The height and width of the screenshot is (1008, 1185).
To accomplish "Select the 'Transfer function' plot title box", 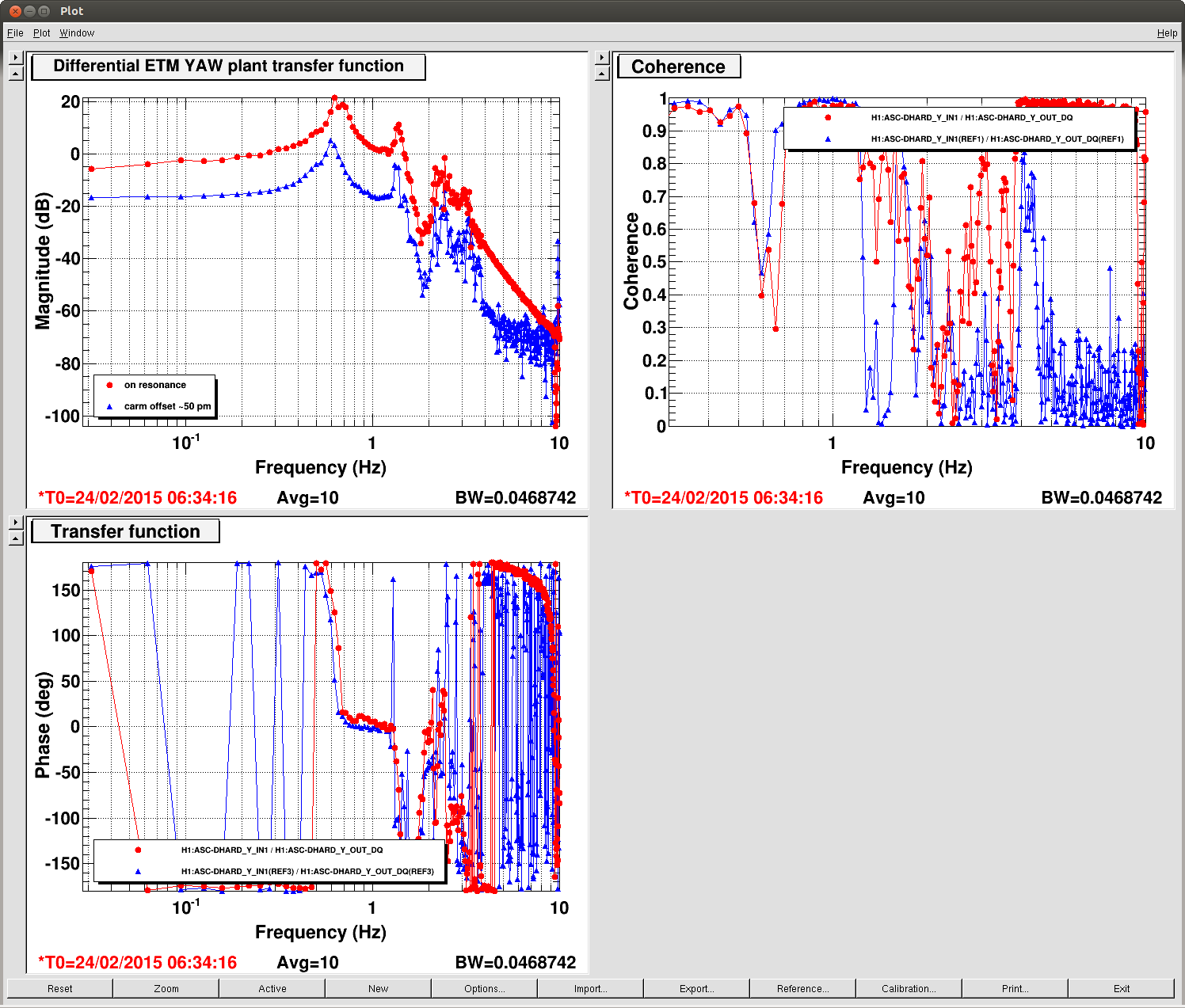I will click(x=125, y=531).
